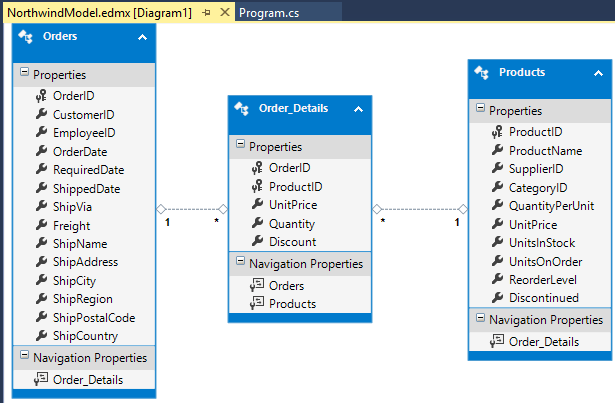The height and width of the screenshot is (403, 615).
Task: Collapse Properties section in Products entity
Action: tap(480, 108)
